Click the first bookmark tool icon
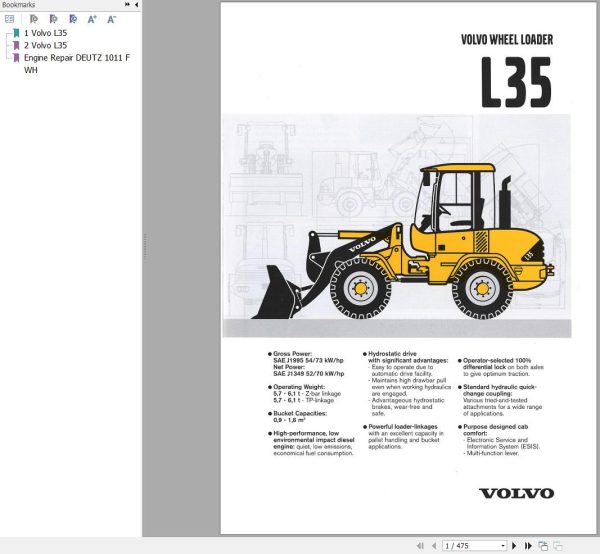The height and width of the screenshot is (554, 600). (34, 19)
